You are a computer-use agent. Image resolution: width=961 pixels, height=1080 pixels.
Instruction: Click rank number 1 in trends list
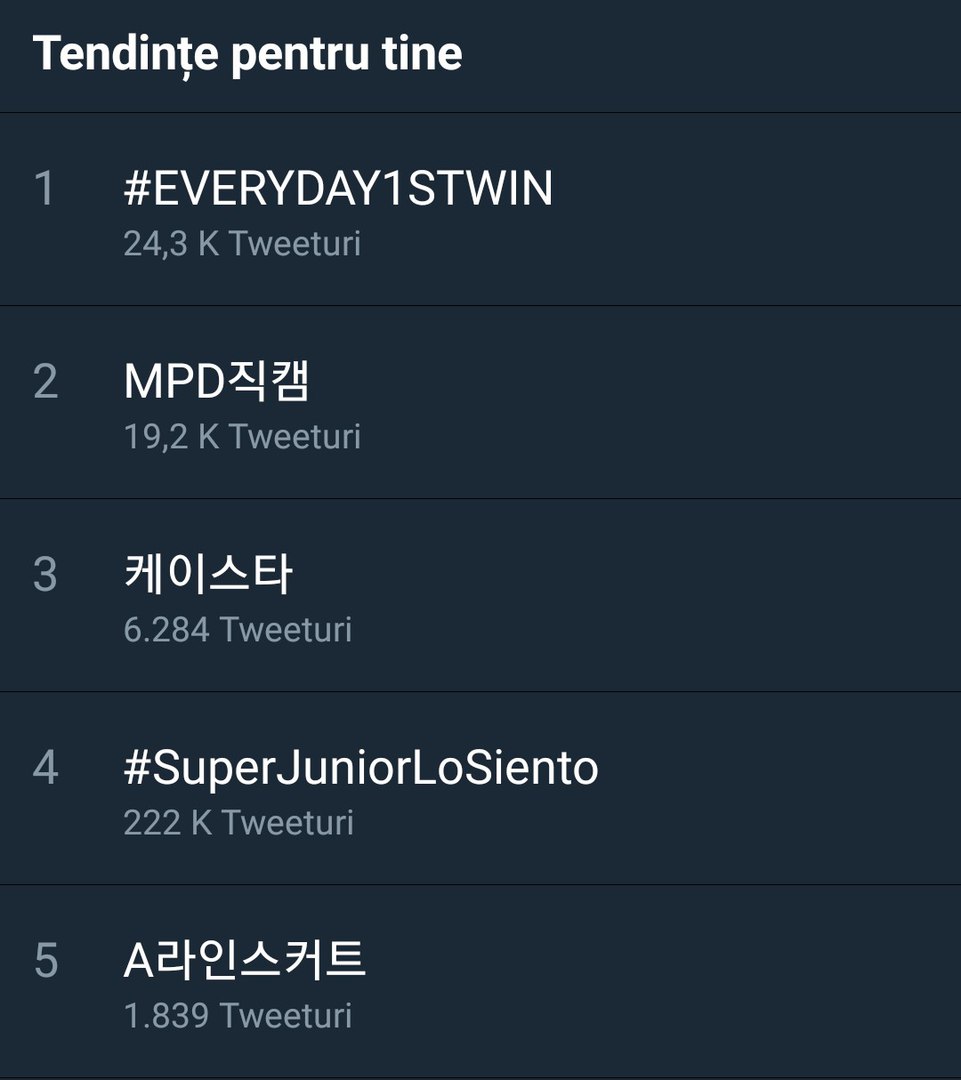(x=45, y=189)
